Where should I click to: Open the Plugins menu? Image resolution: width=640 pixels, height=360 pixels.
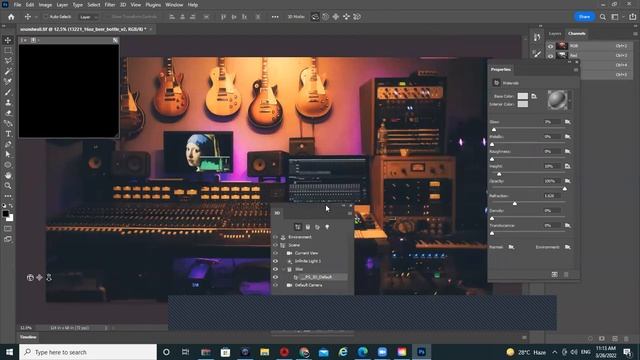pyautogui.click(x=153, y=5)
